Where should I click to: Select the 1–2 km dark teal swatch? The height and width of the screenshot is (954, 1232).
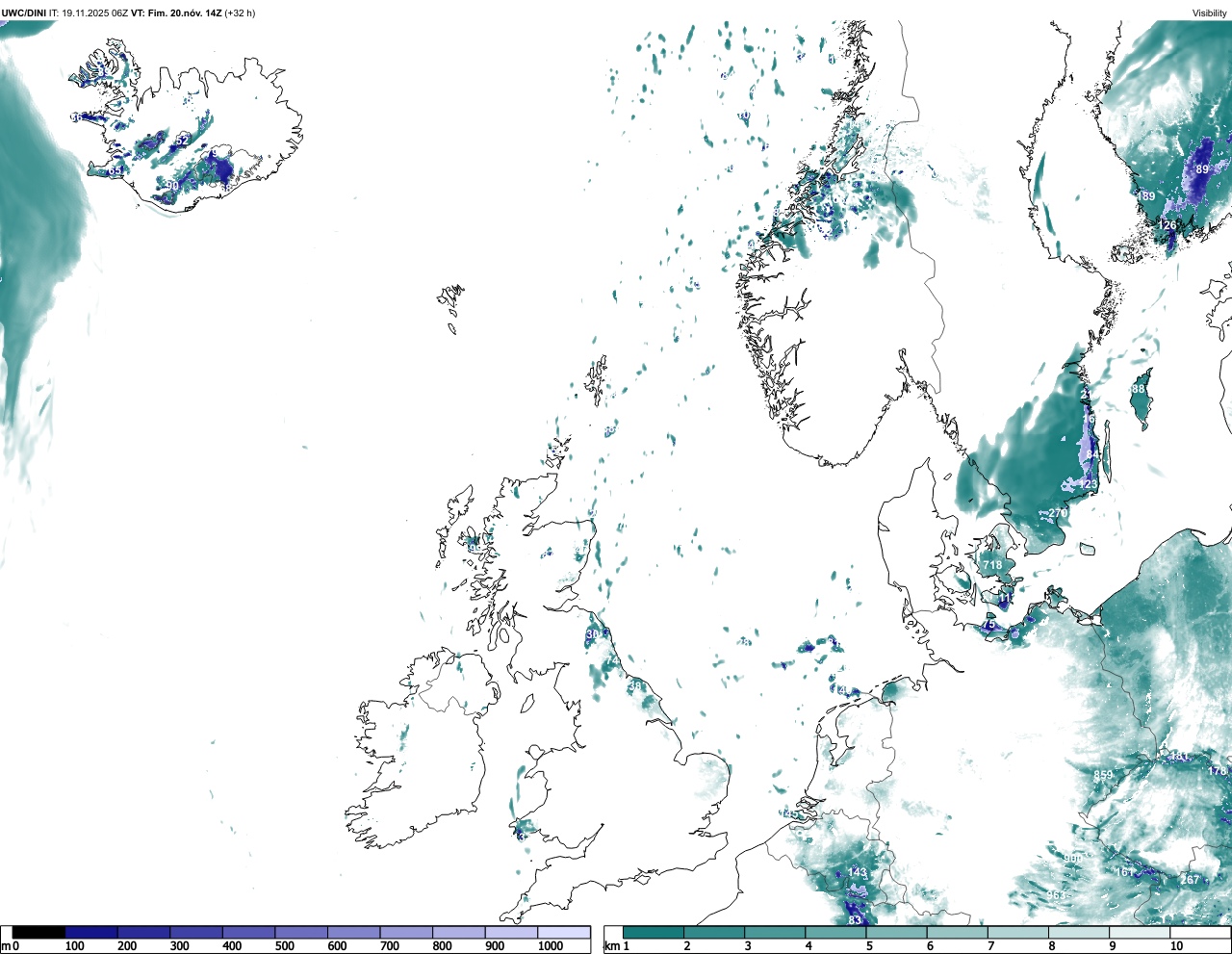[654, 932]
